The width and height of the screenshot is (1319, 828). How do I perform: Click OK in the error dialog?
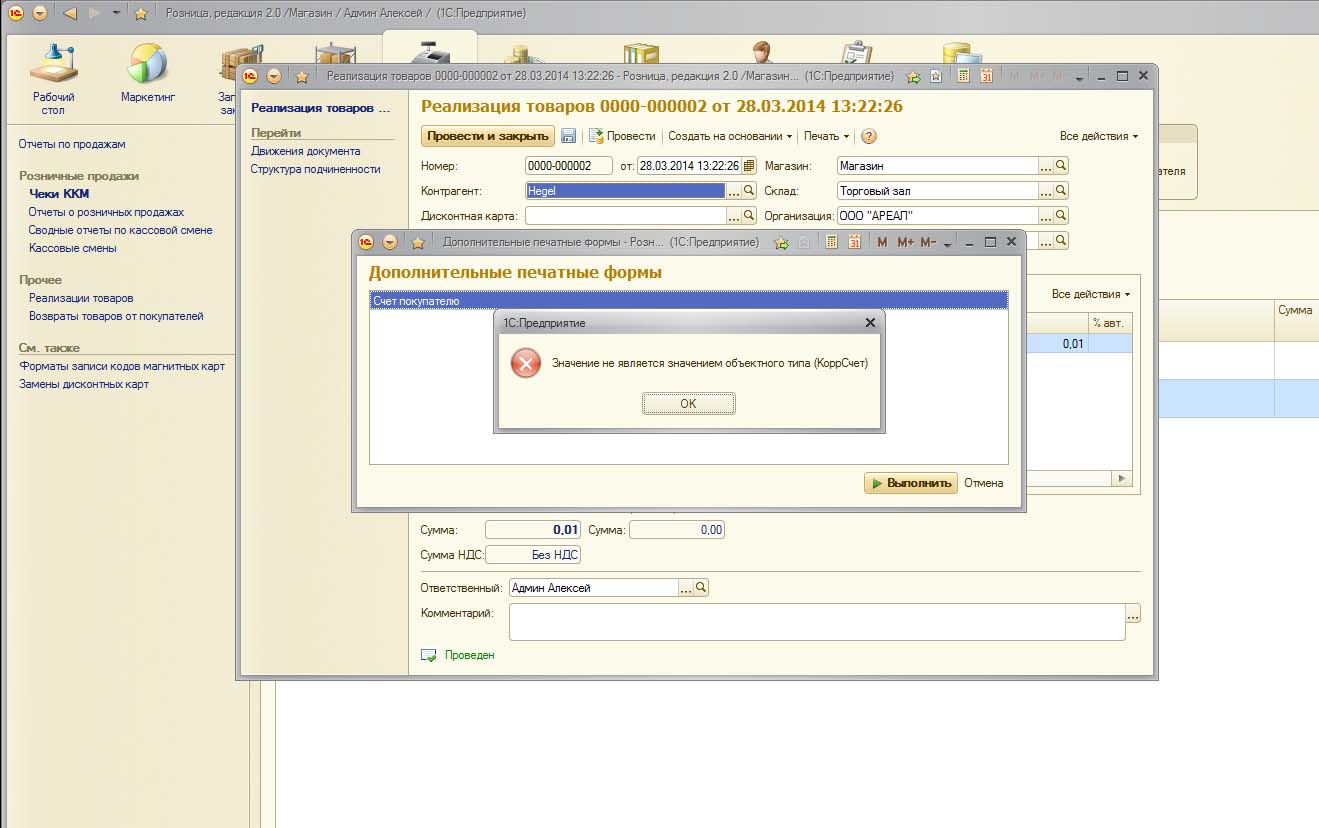coord(688,403)
